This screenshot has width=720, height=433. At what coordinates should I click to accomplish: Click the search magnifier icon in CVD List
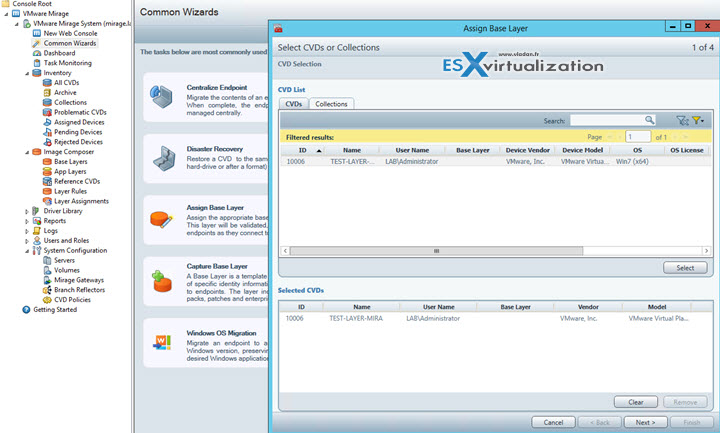[649, 120]
